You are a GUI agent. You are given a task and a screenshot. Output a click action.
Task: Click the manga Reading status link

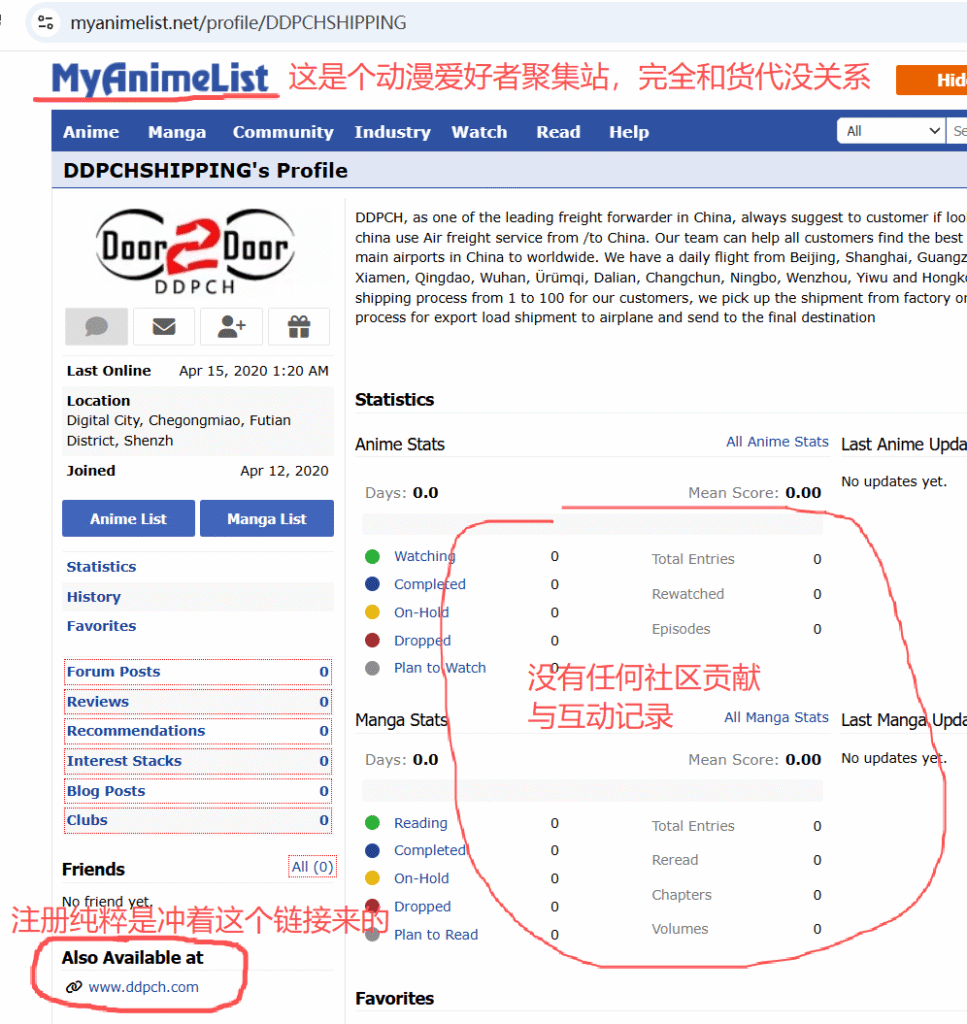point(420,823)
